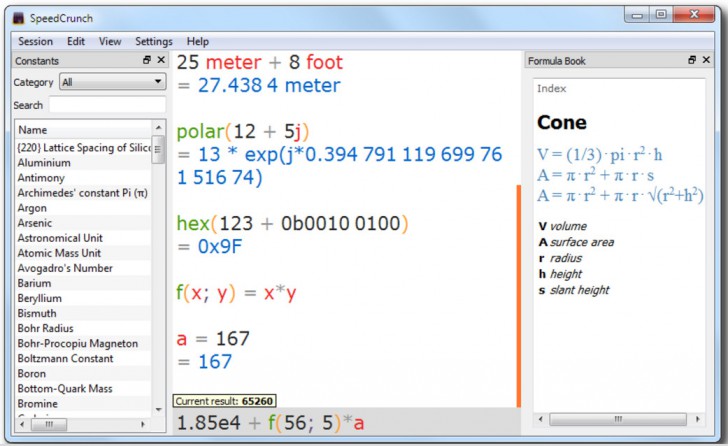Select {220} Lattice Spacing of Silicon constant
Viewport: 728px width, 446px height.
[x=84, y=148]
